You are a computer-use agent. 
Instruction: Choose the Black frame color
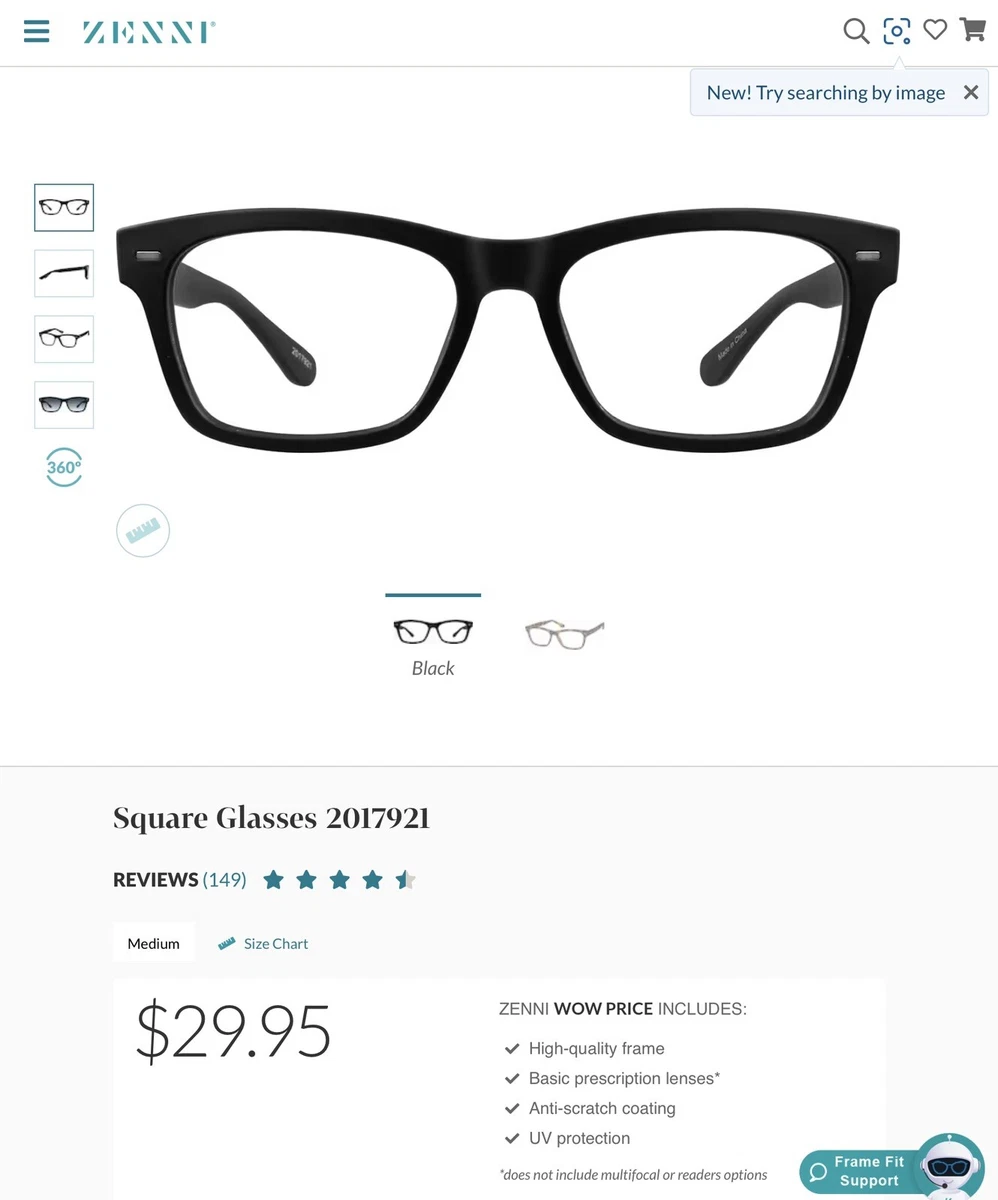pyautogui.click(x=433, y=638)
